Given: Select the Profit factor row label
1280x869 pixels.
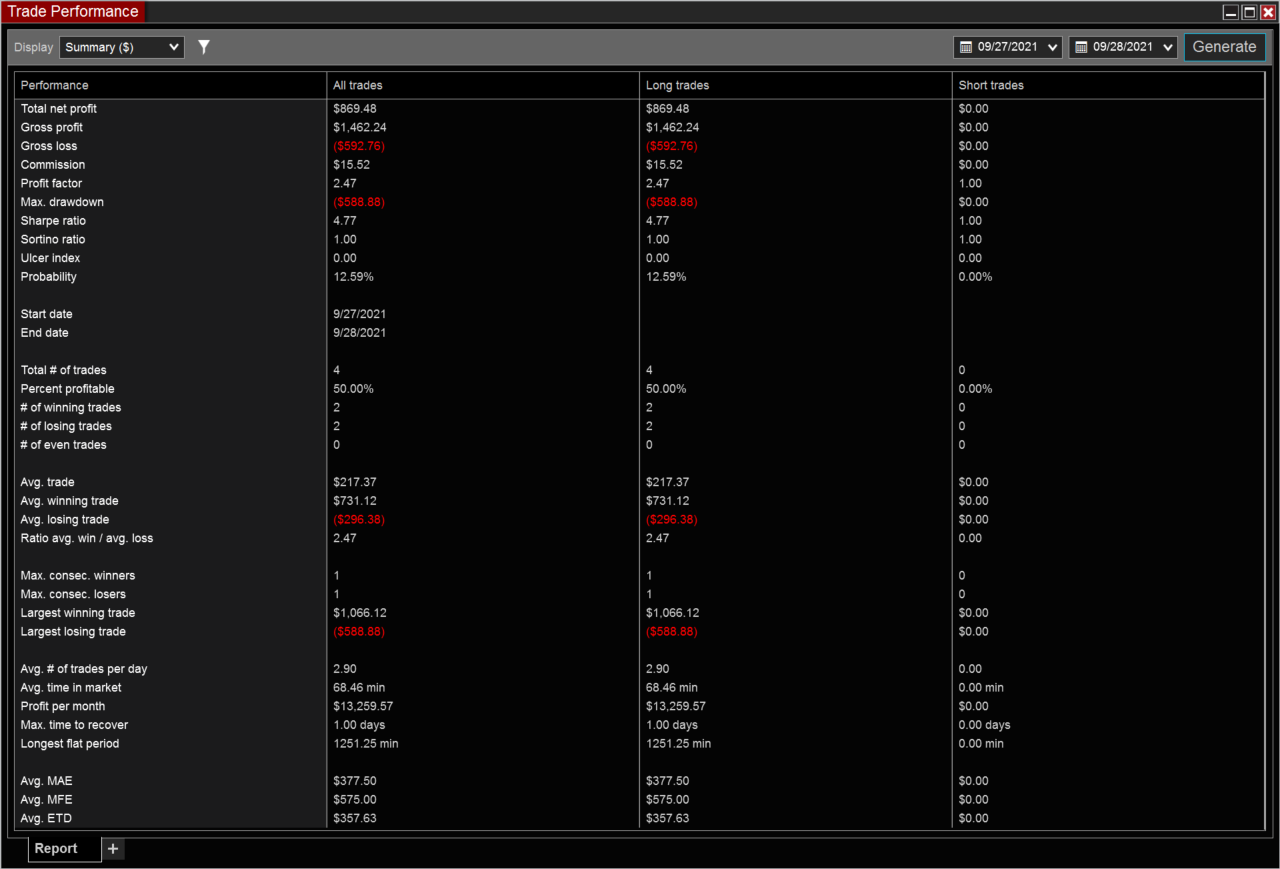Looking at the screenshot, I should pyautogui.click(x=52, y=183).
